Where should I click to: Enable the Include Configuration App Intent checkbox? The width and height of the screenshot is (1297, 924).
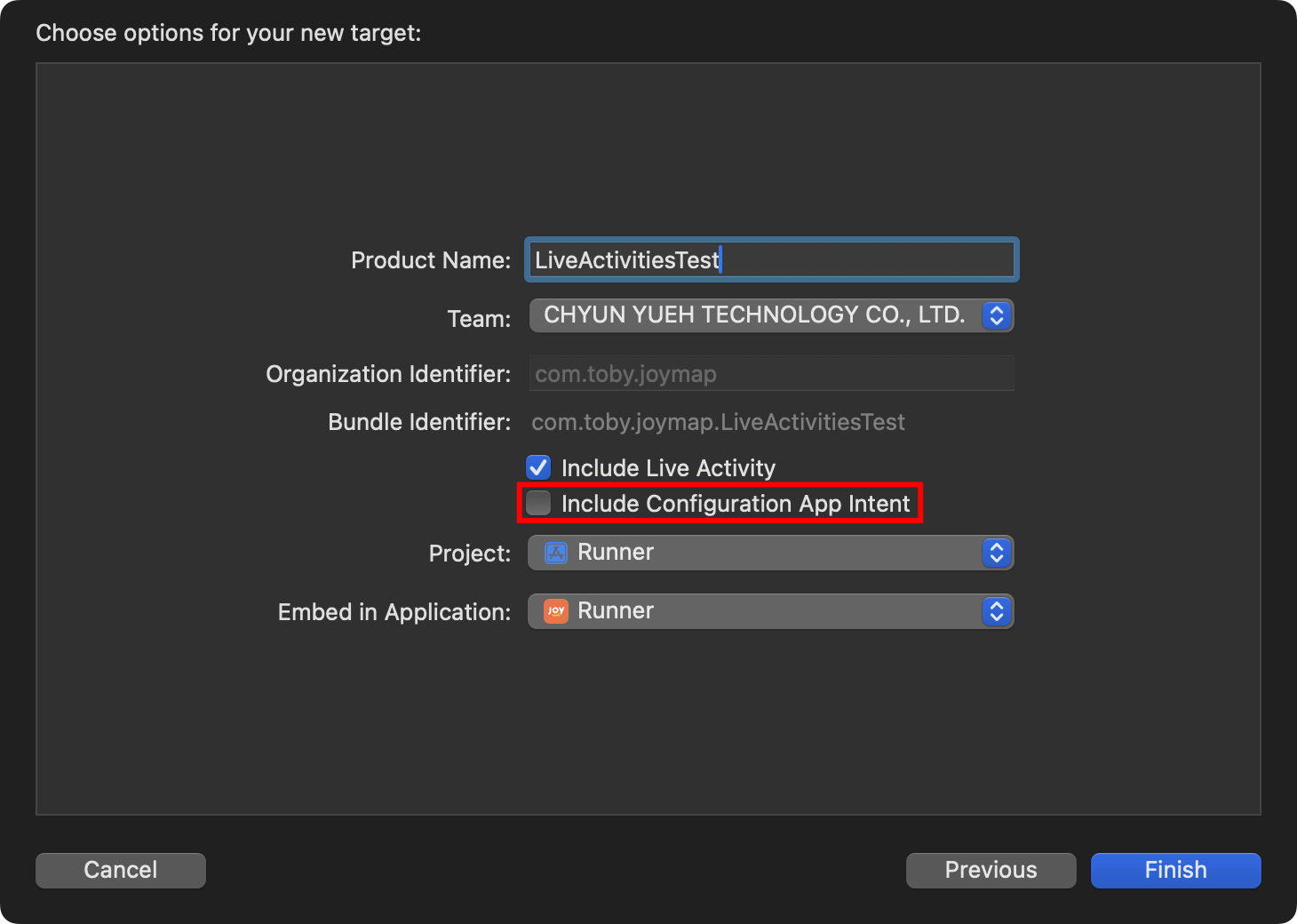(x=538, y=503)
